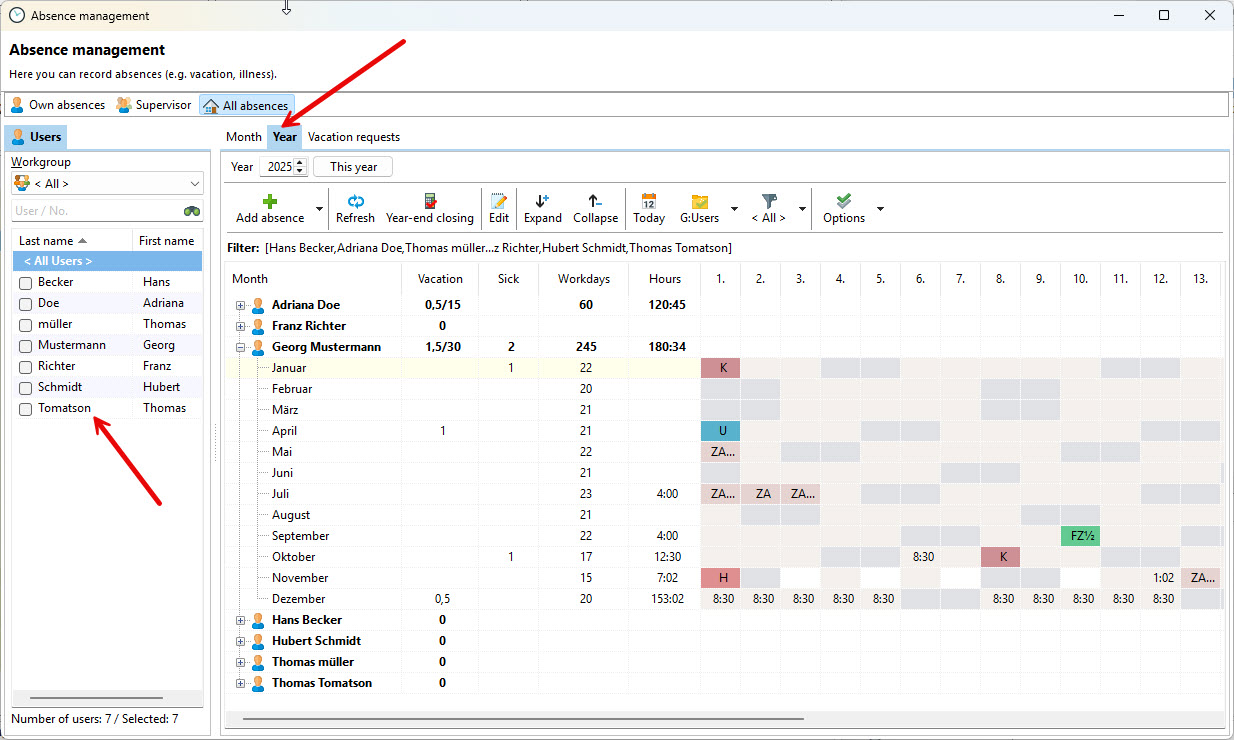Collapse all rows with Collapse icon
This screenshot has height=740, width=1234.
point(595,201)
